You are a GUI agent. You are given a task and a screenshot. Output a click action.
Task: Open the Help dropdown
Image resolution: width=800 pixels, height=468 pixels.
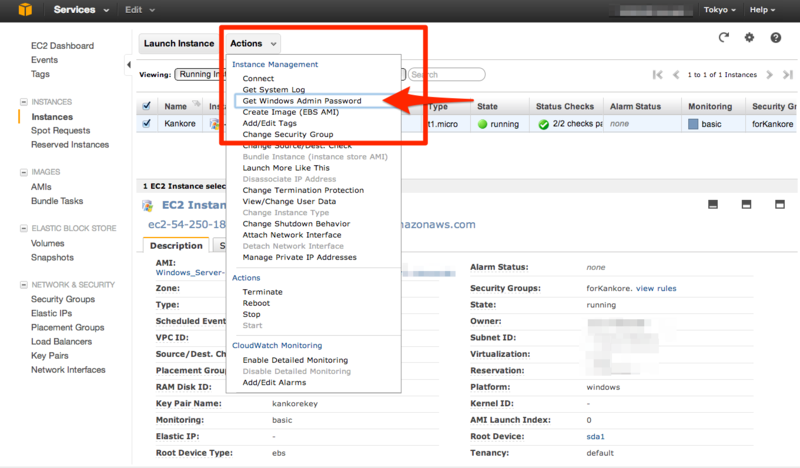[x=762, y=10]
